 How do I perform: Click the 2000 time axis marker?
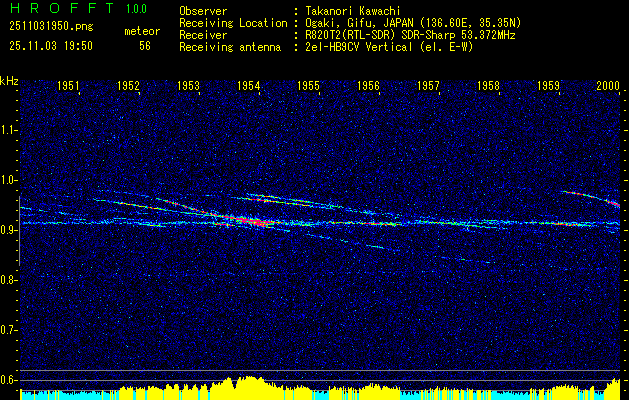coord(609,85)
